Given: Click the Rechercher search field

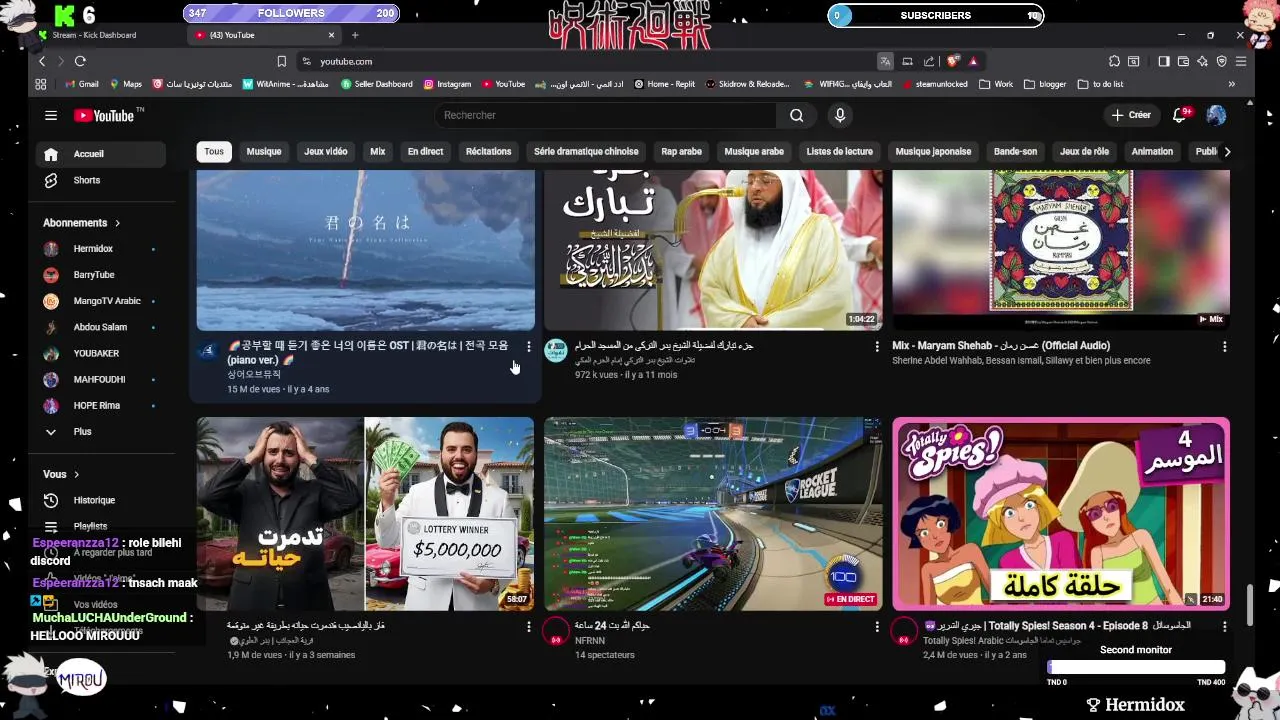Looking at the screenshot, I should [x=605, y=115].
